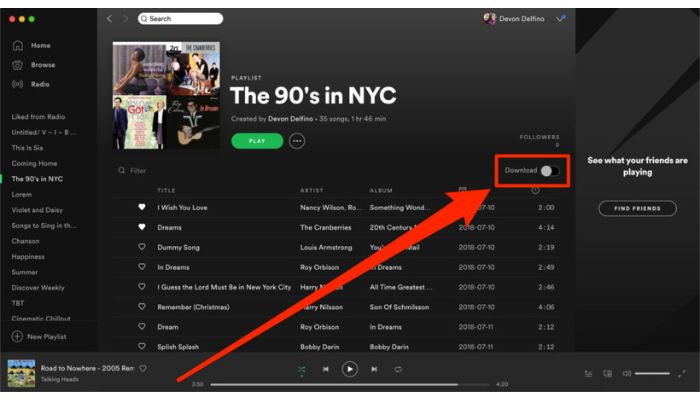Screen dimensions: 700x400
Task: Go forward with the right chevron
Action: 125,19
